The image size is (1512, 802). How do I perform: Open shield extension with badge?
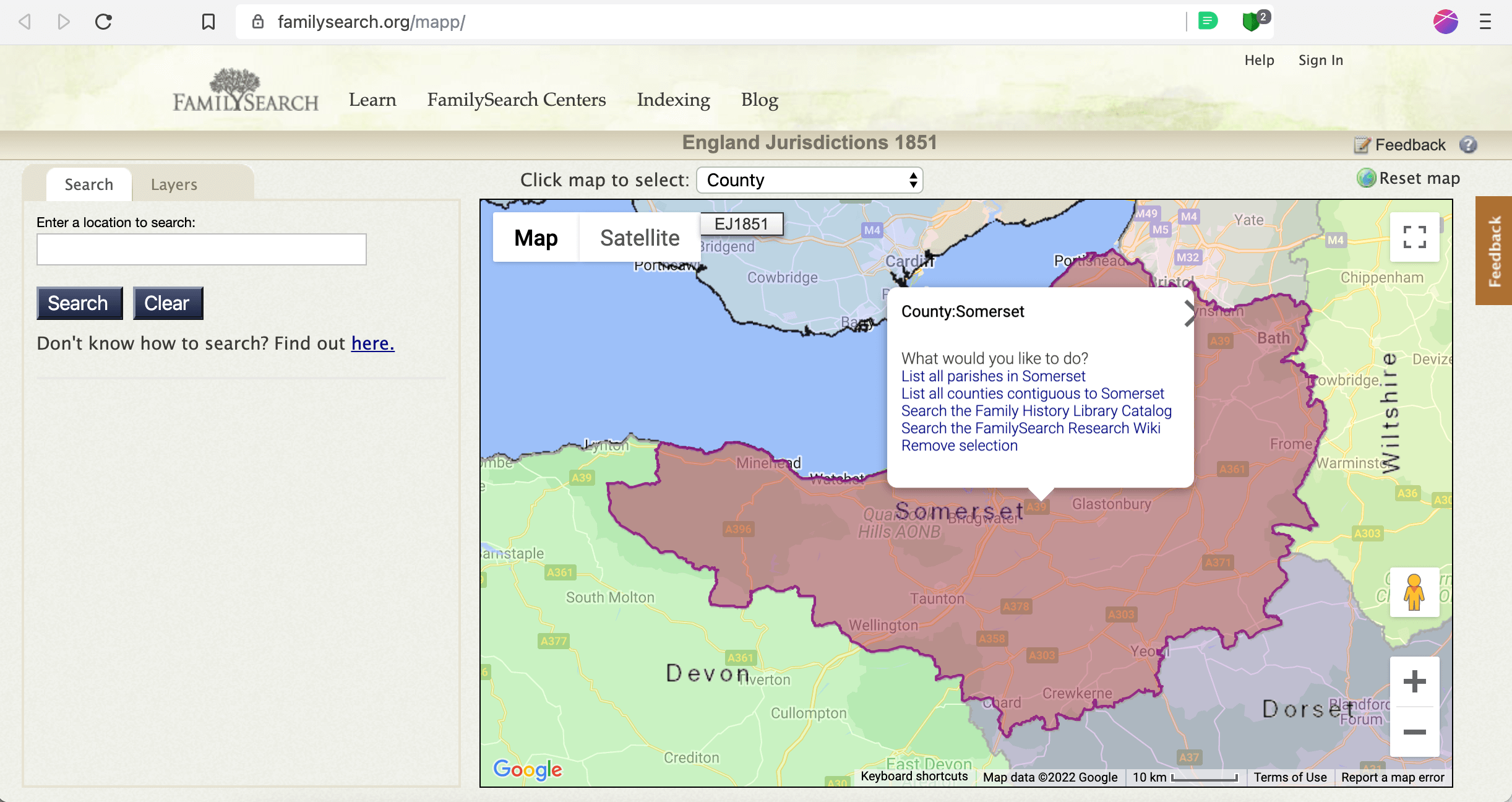[x=1255, y=21]
